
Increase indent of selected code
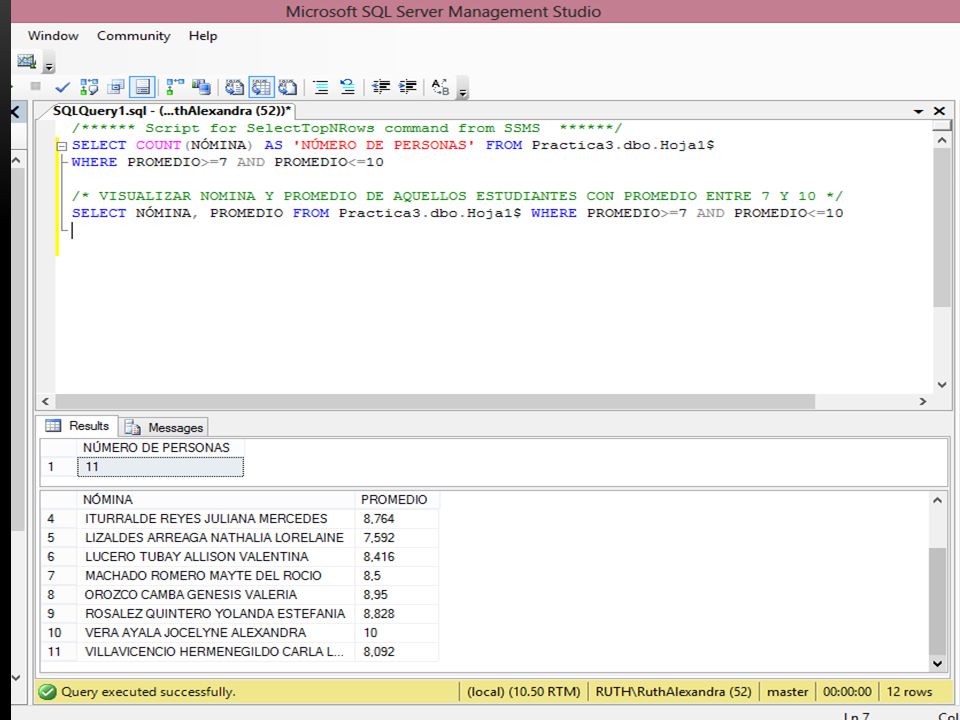click(x=408, y=88)
